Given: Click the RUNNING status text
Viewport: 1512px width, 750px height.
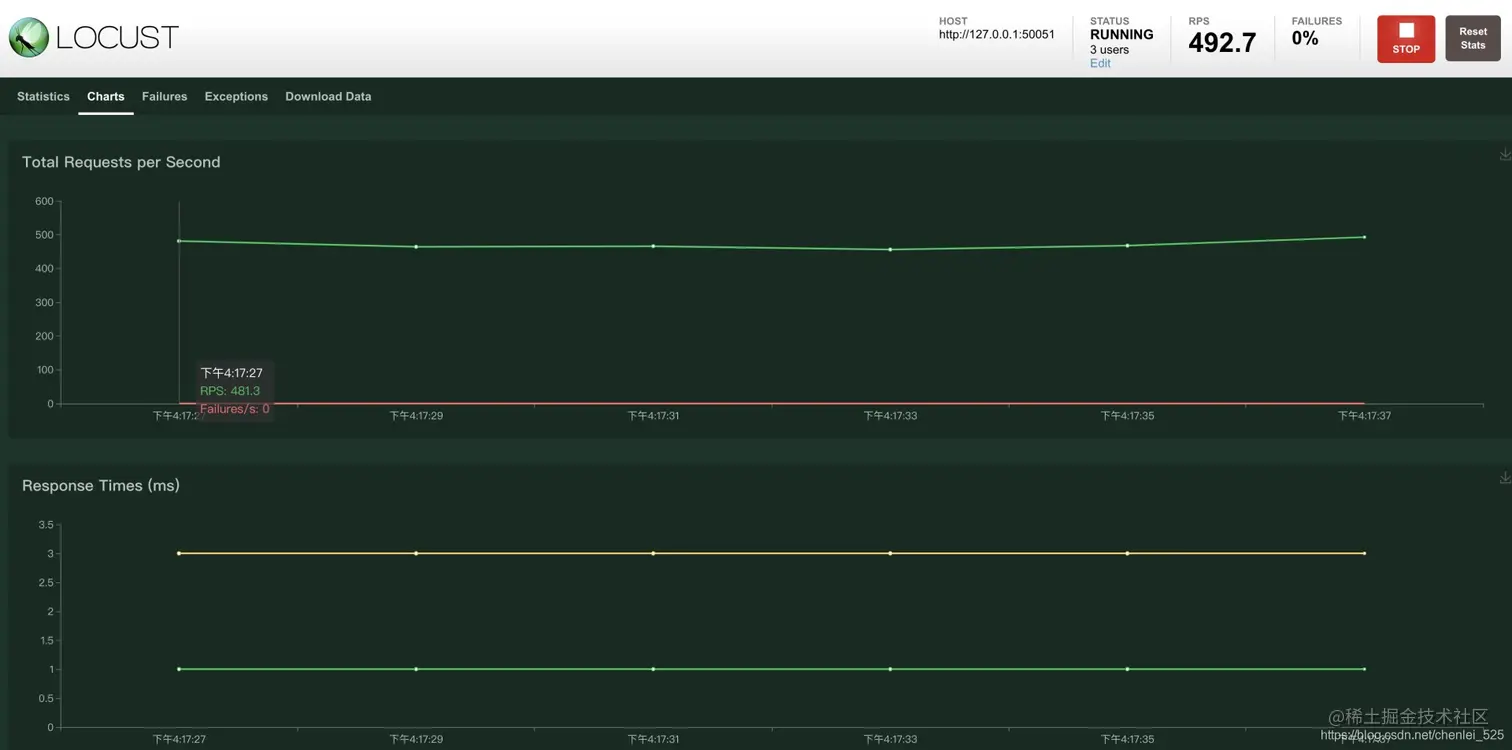Looking at the screenshot, I should tap(1121, 34).
